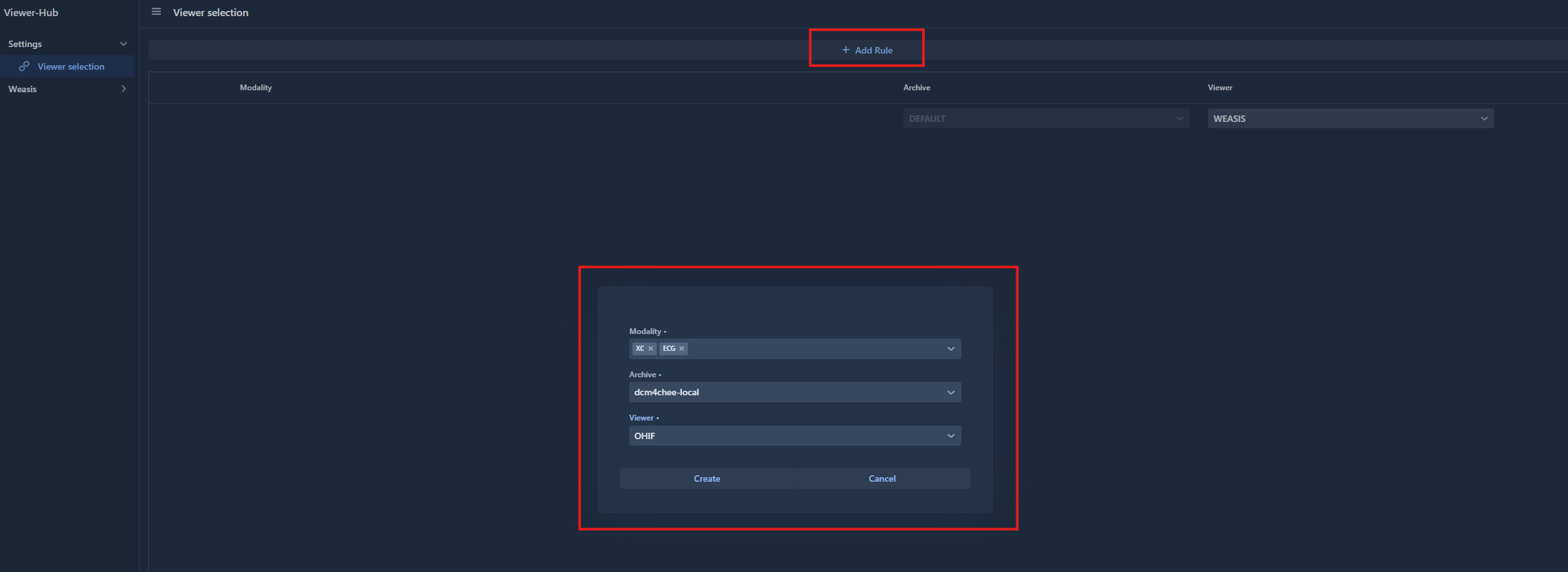Viewport: 1568px width, 572px height.
Task: Click the Archive column header
Action: tap(916, 88)
